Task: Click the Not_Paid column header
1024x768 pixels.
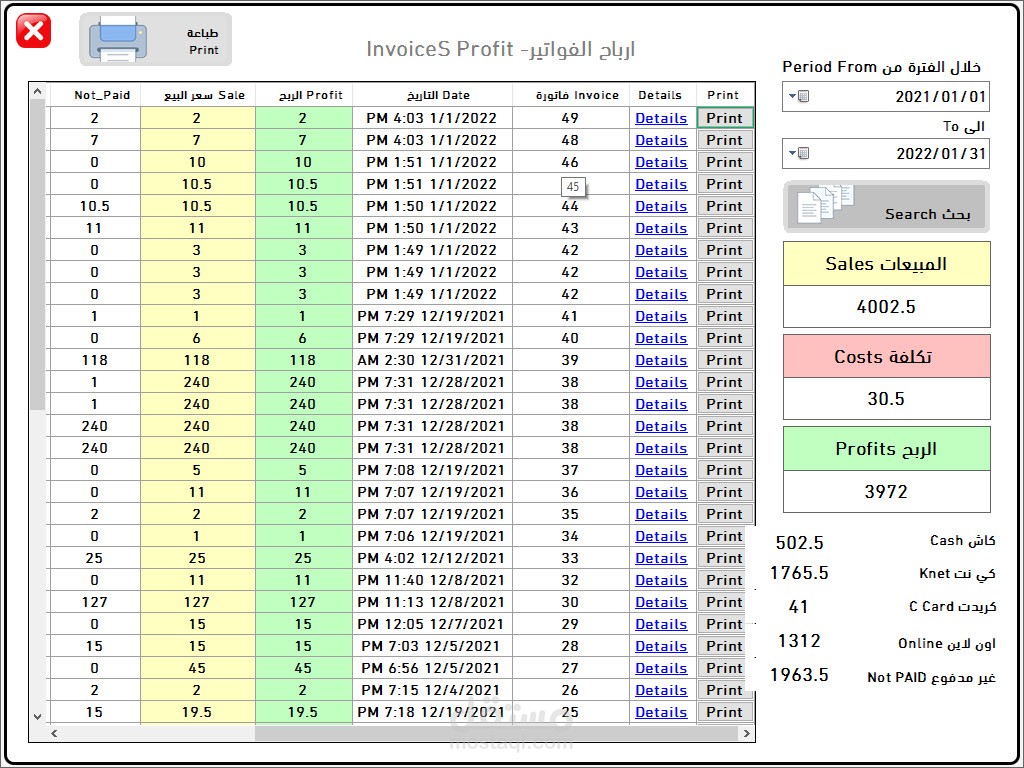Action: tap(95, 95)
